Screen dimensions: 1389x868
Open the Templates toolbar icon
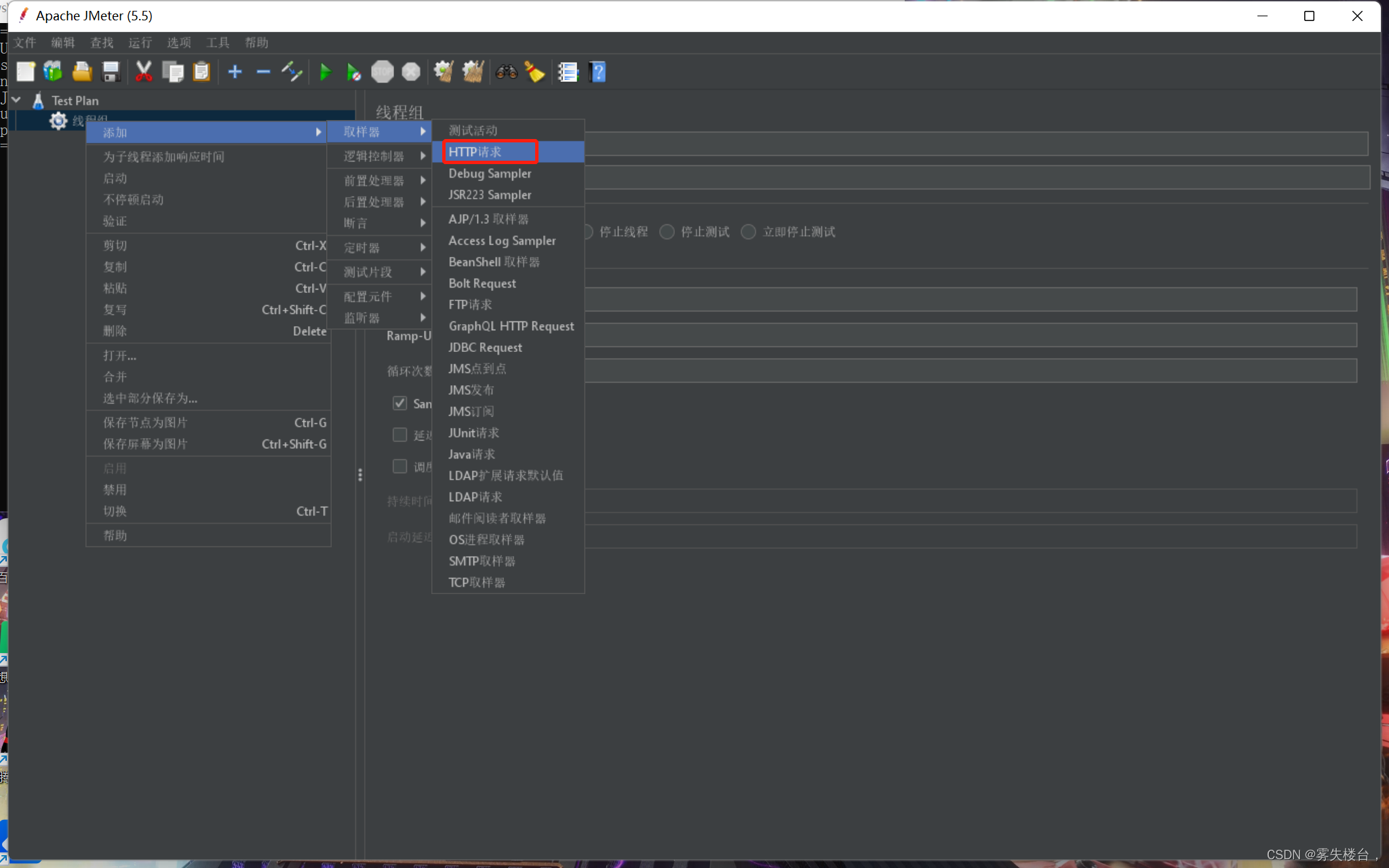[x=53, y=72]
